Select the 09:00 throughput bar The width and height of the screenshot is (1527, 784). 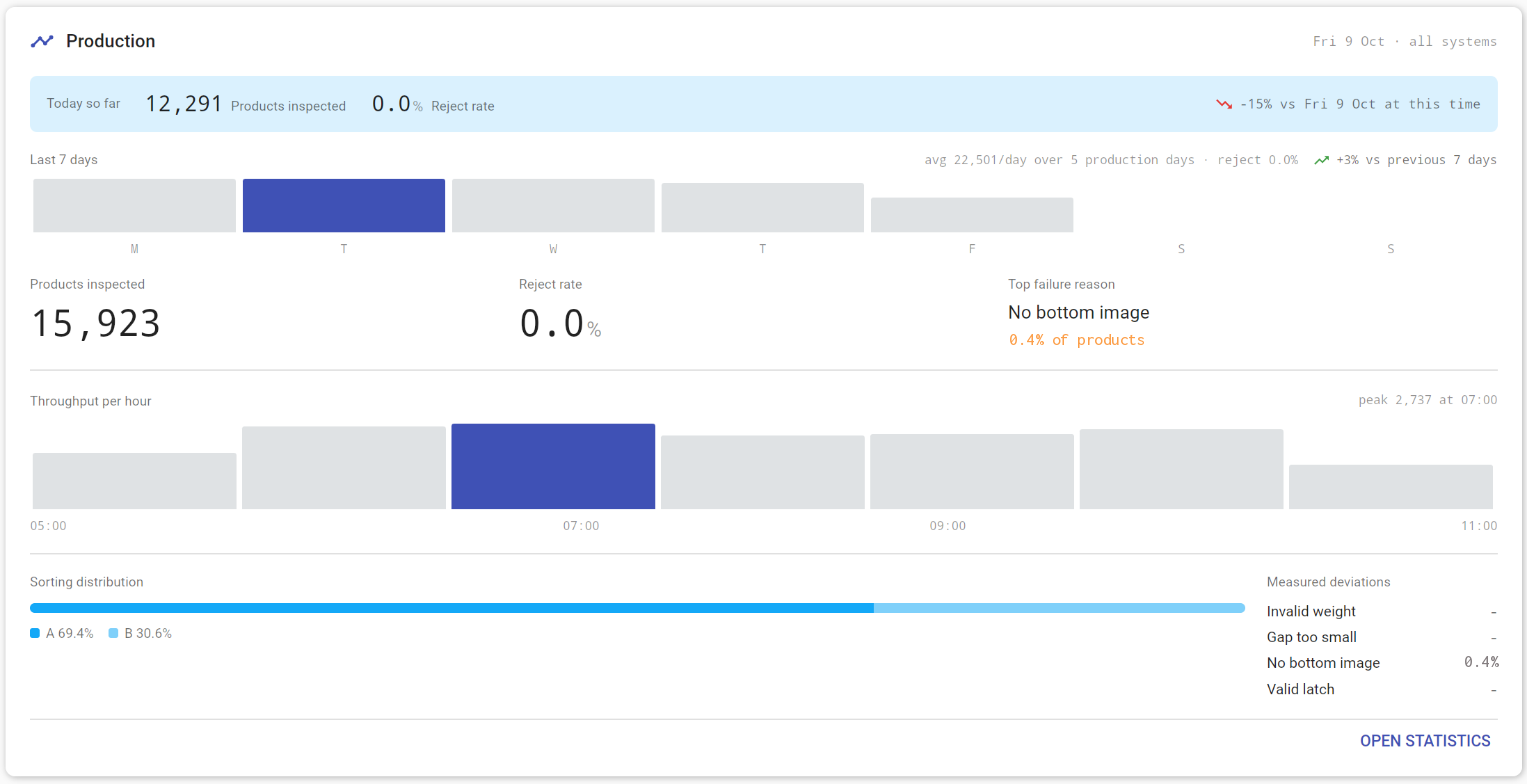[972, 472]
